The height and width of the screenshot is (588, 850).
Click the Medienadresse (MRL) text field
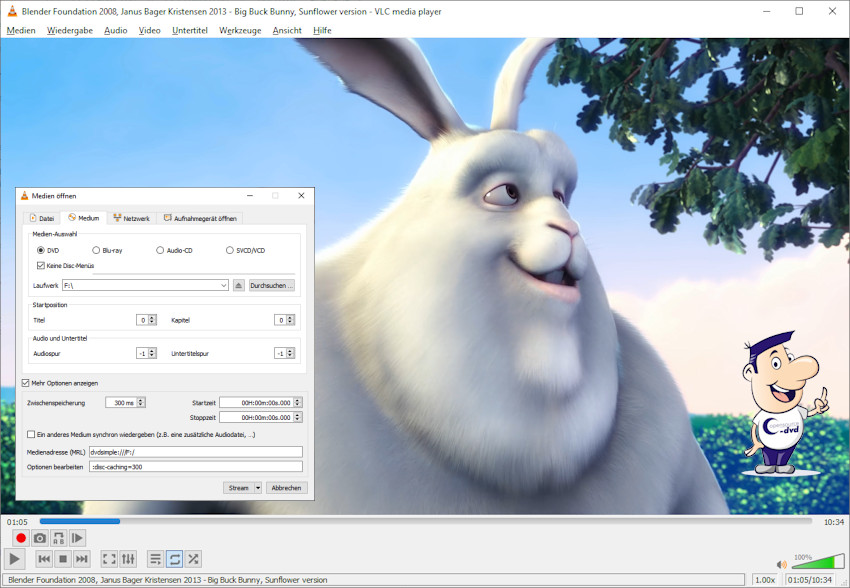pyautogui.click(x=195, y=452)
